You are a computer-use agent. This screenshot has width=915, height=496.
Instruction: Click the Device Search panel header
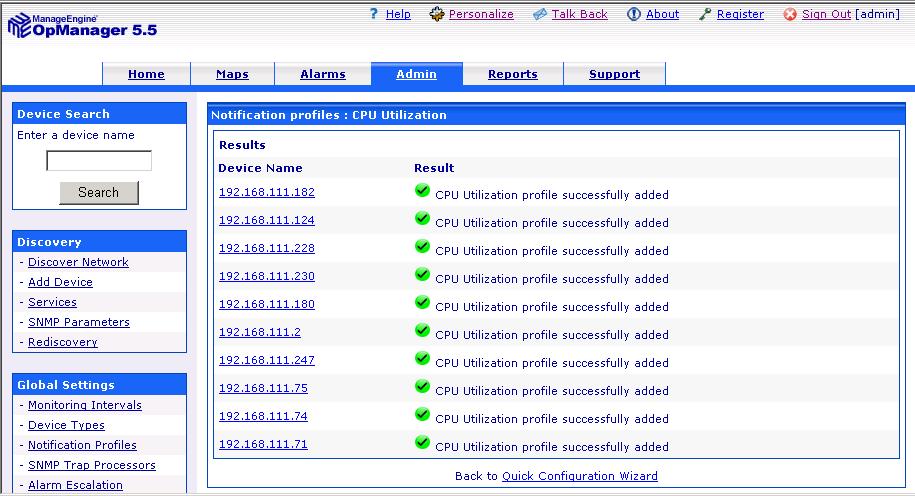pyautogui.click(x=99, y=114)
